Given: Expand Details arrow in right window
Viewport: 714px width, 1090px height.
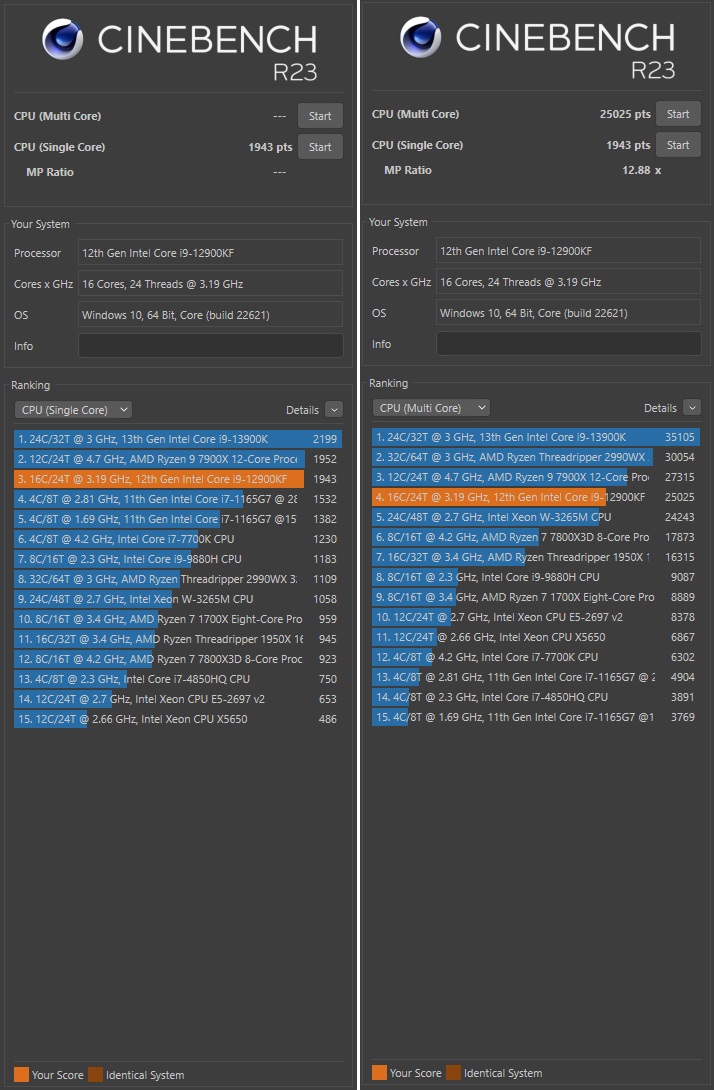Looking at the screenshot, I should click(x=692, y=407).
